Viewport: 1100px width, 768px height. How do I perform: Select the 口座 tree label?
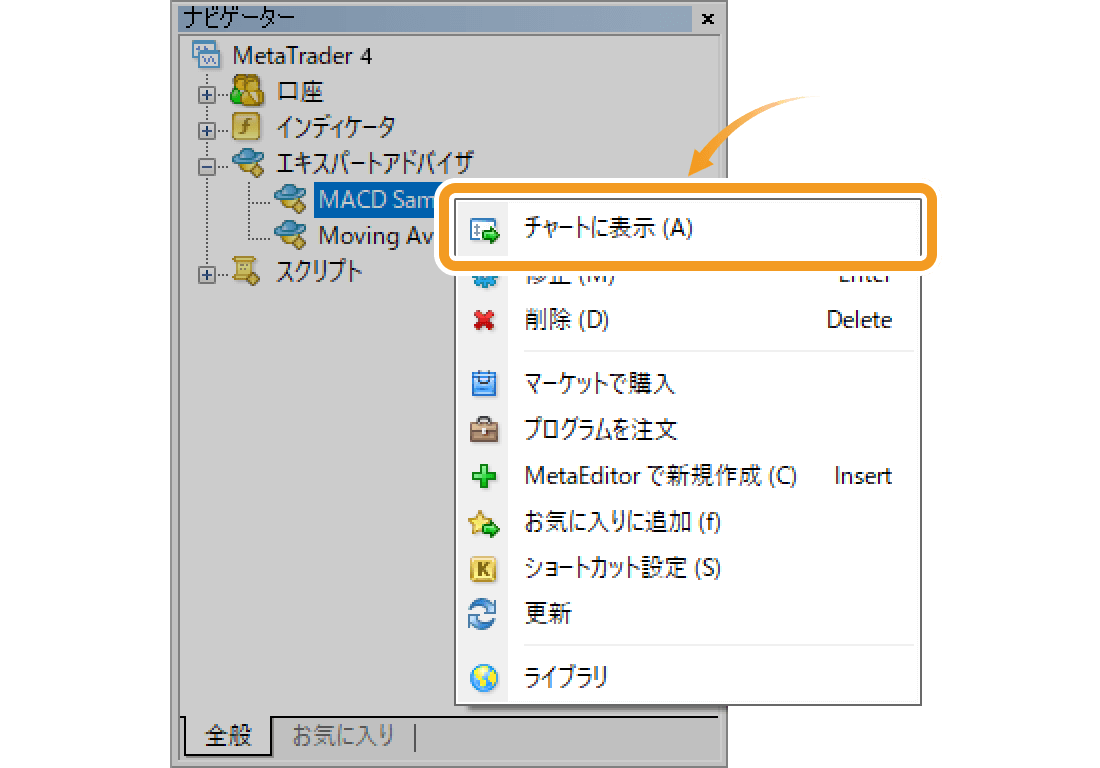click(x=300, y=91)
